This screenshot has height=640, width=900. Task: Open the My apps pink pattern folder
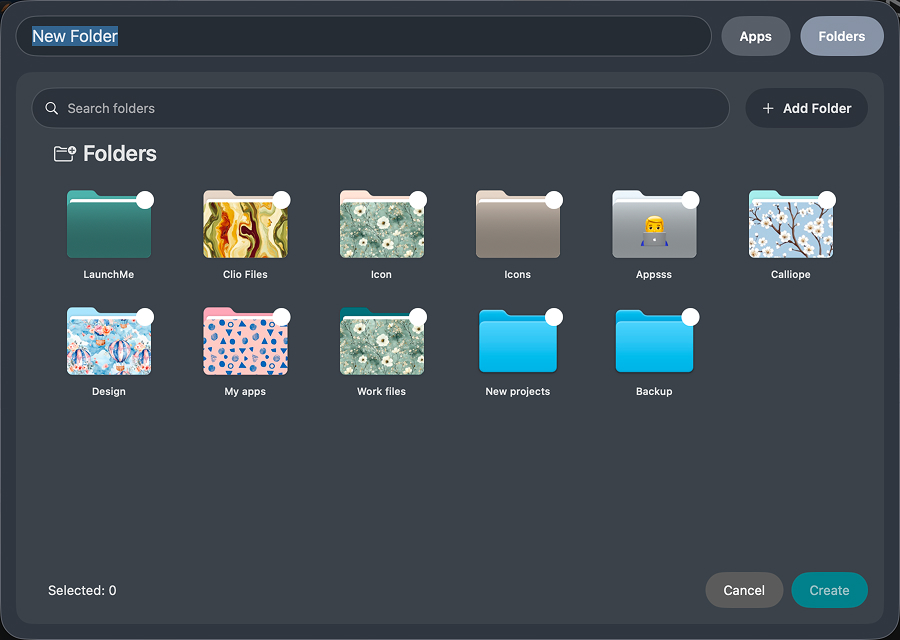[245, 341]
